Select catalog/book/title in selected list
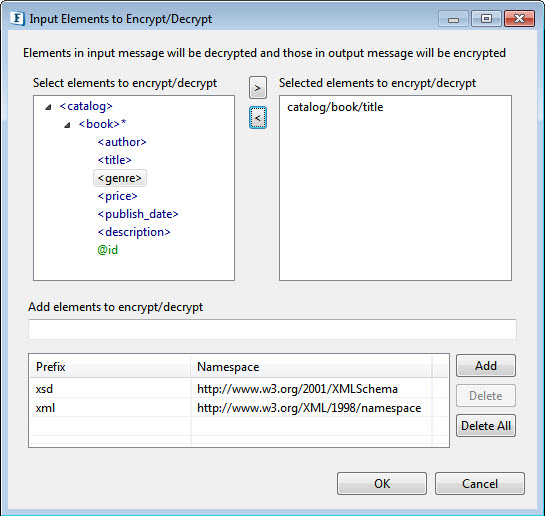545x516 pixels. (335, 107)
